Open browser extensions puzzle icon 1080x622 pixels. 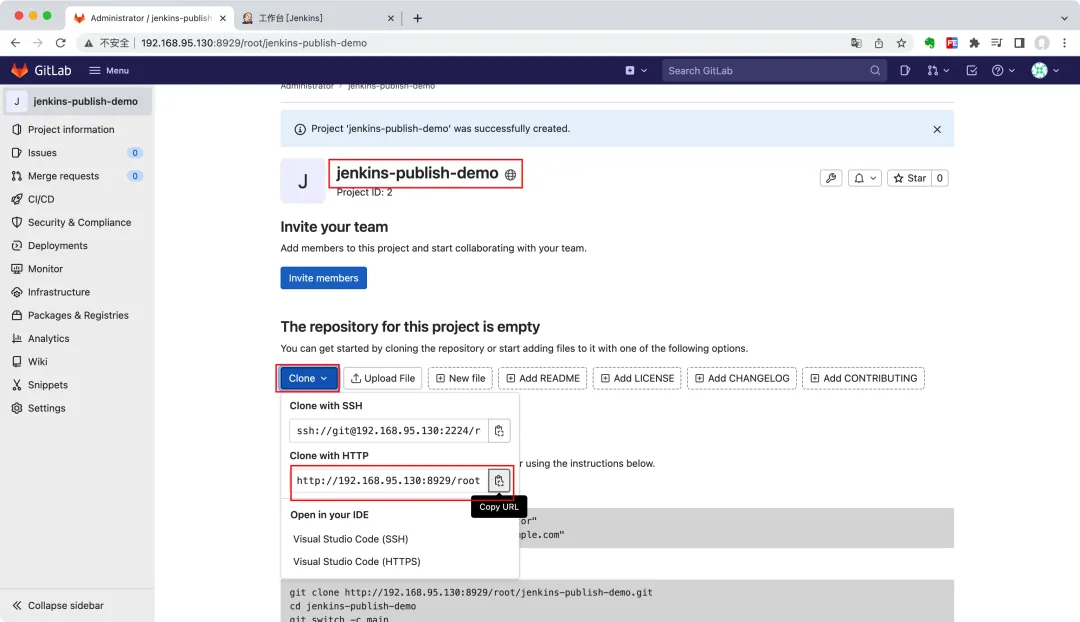[x=974, y=43]
